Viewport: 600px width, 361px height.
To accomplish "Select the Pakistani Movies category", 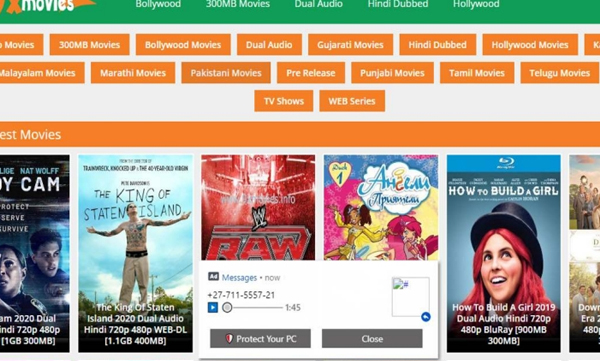I will 226,73.
